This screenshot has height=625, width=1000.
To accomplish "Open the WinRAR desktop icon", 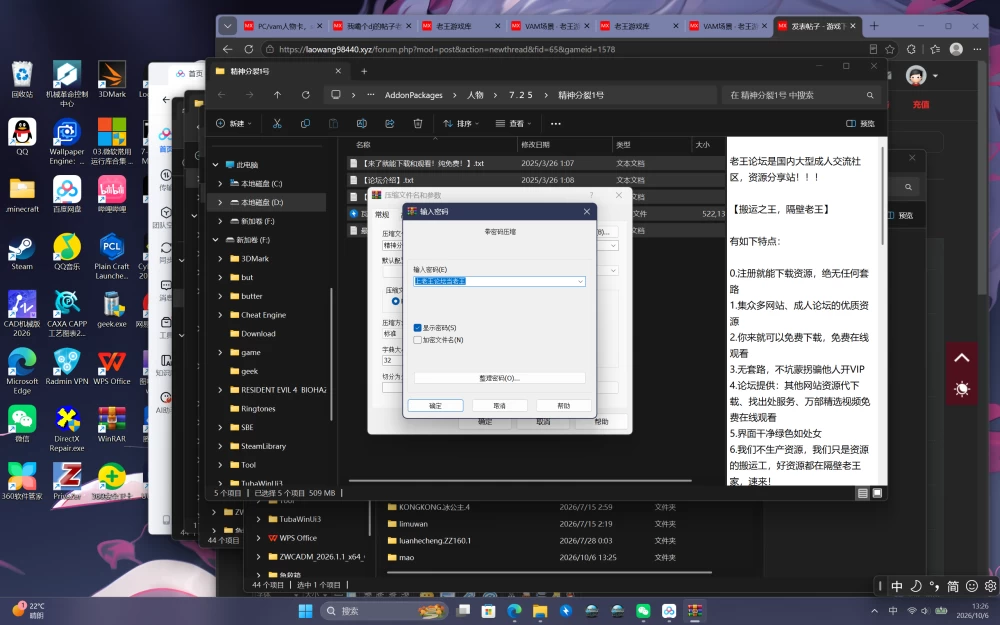I will pos(112,424).
